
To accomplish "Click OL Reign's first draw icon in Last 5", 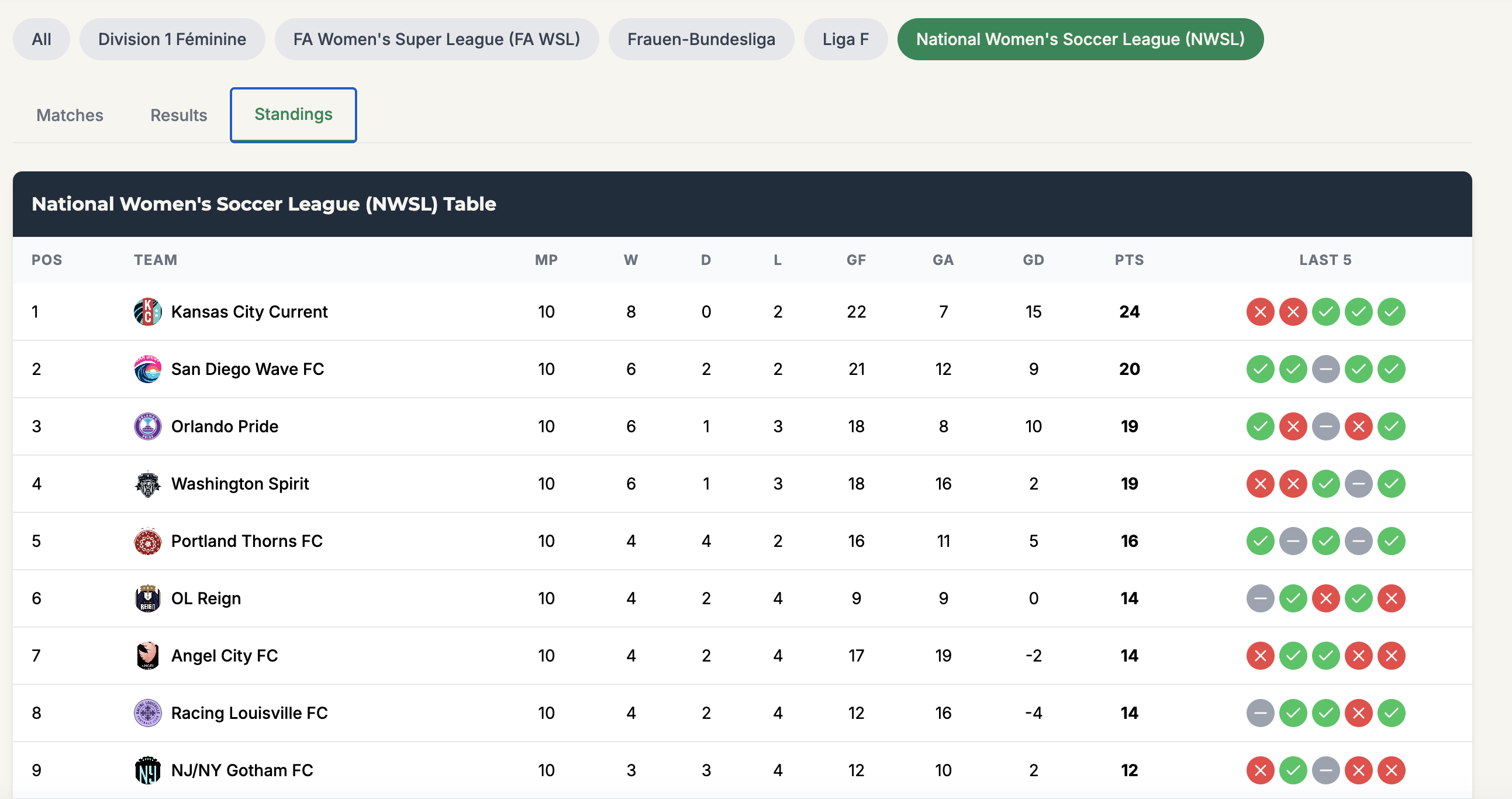I will click(1260, 599).
